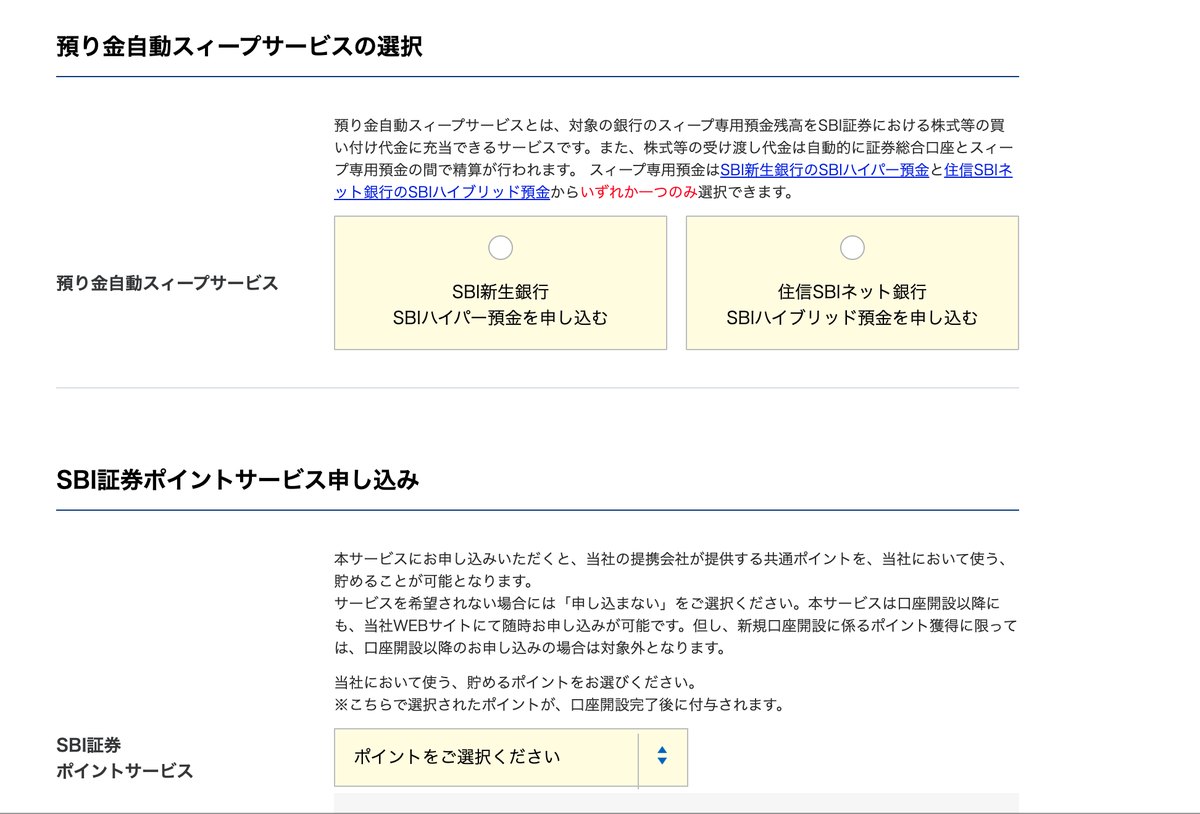Open the ポイントをご選択ください dropdown

[511, 757]
